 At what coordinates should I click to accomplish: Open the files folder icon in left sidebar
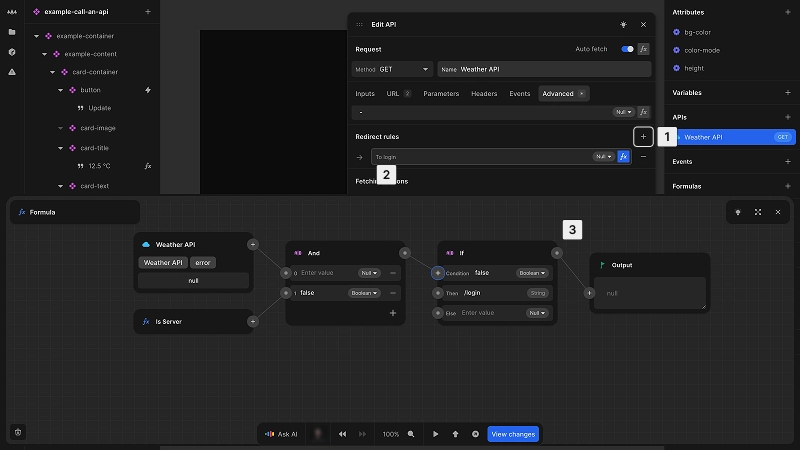[12, 32]
